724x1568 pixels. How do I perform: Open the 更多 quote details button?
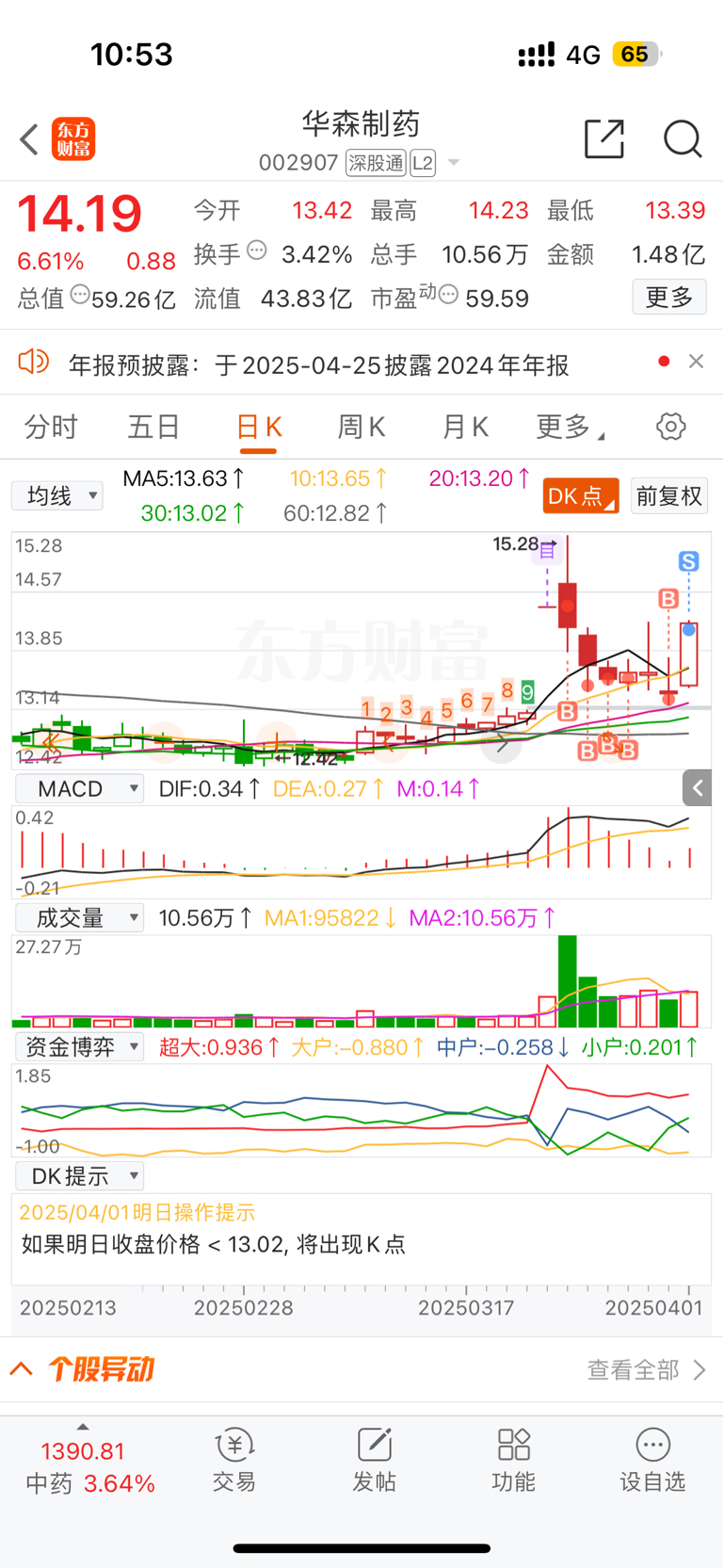[x=669, y=298]
